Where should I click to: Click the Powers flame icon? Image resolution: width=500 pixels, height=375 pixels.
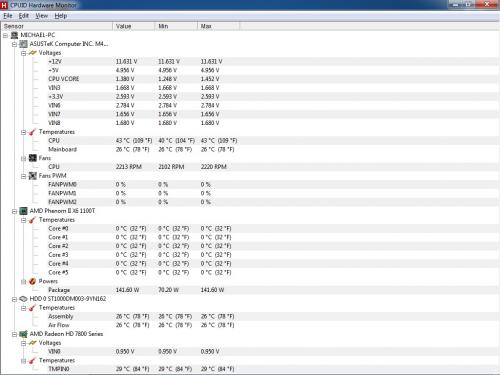coord(32,281)
